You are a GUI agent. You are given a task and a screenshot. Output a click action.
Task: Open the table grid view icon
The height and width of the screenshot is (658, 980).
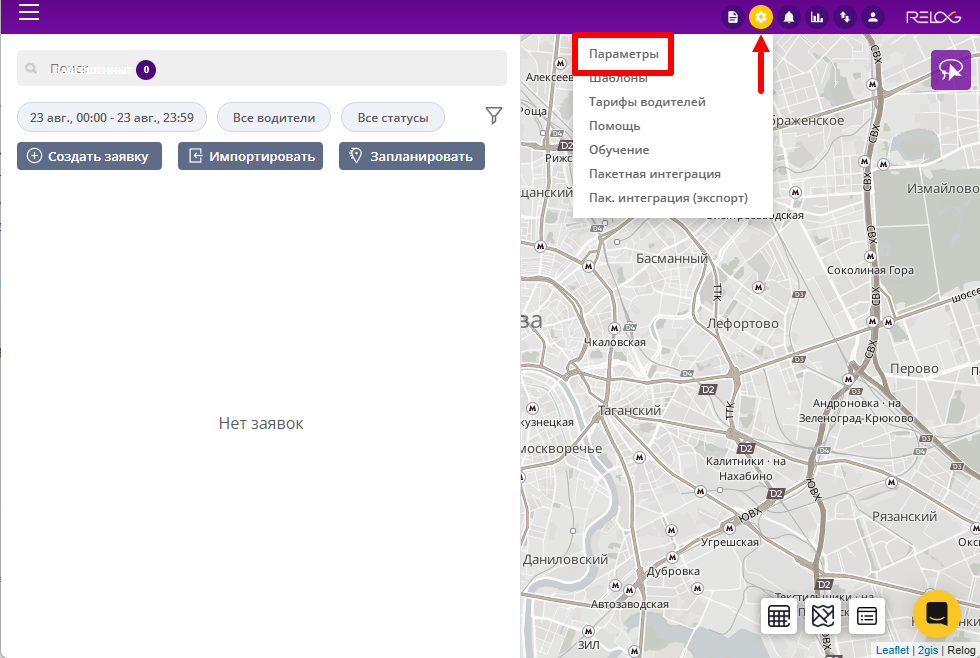coord(779,616)
